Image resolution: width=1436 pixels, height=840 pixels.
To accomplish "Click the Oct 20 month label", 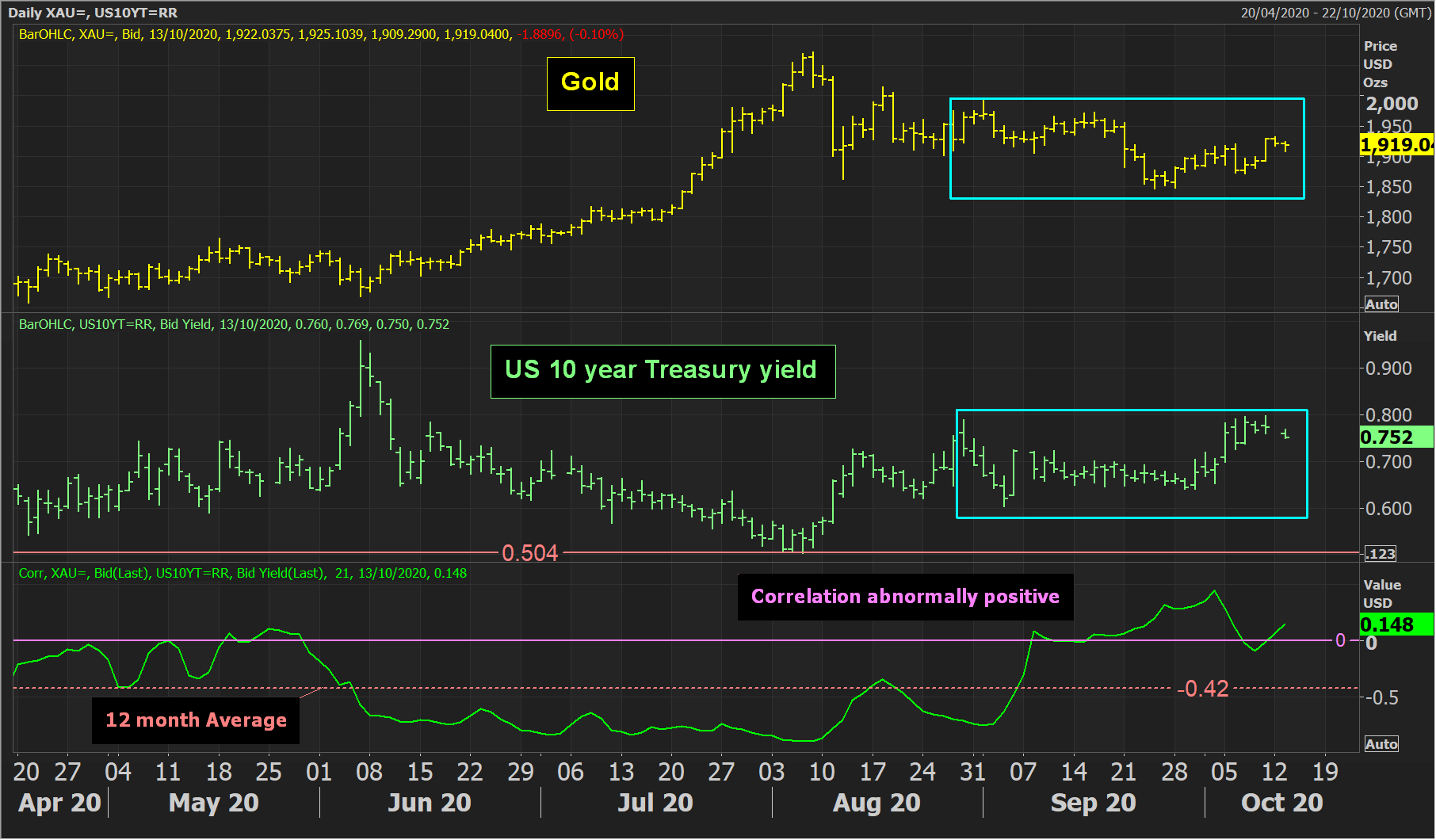I will click(1282, 803).
